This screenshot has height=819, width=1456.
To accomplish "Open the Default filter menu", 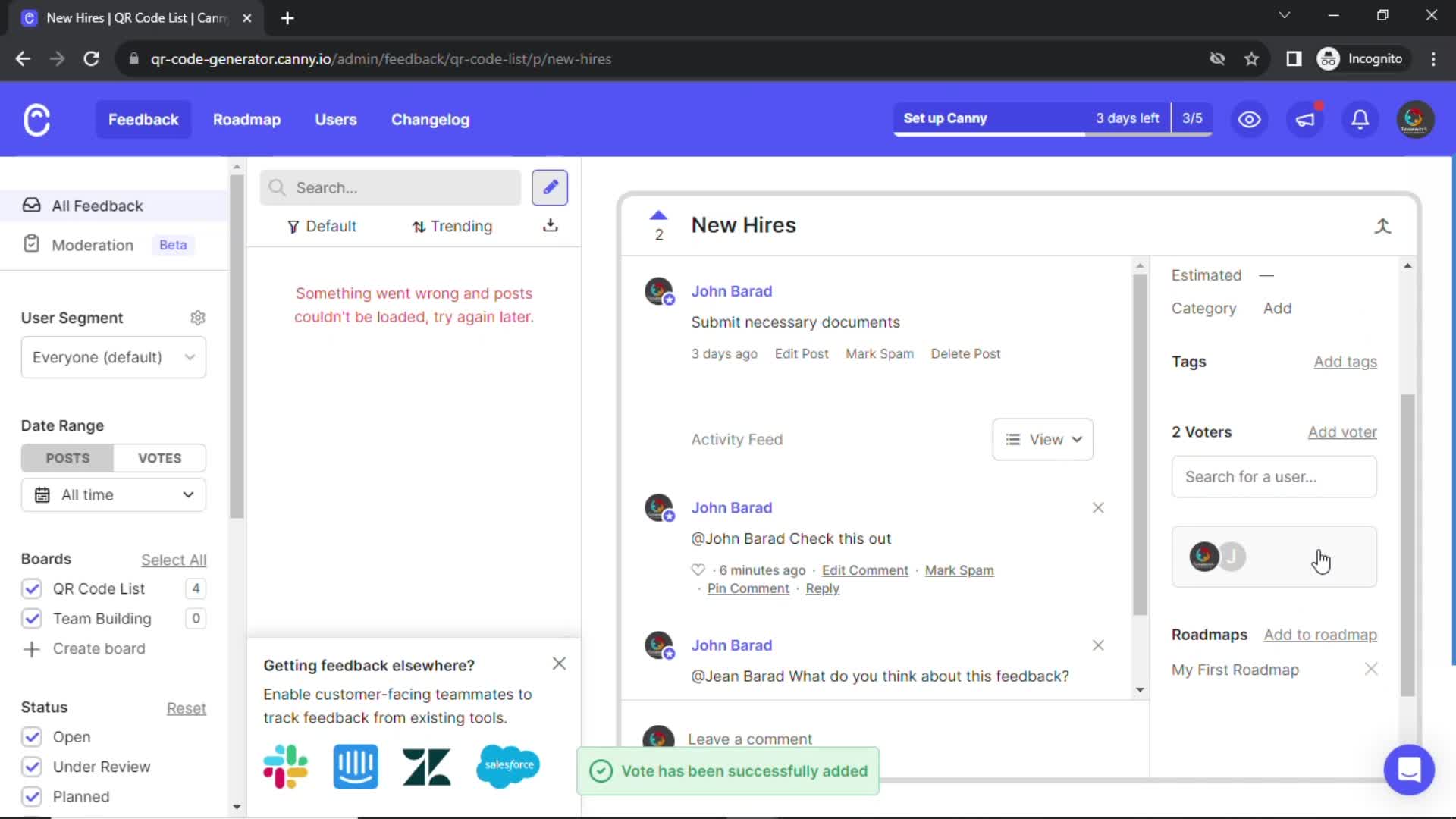I will tap(322, 226).
